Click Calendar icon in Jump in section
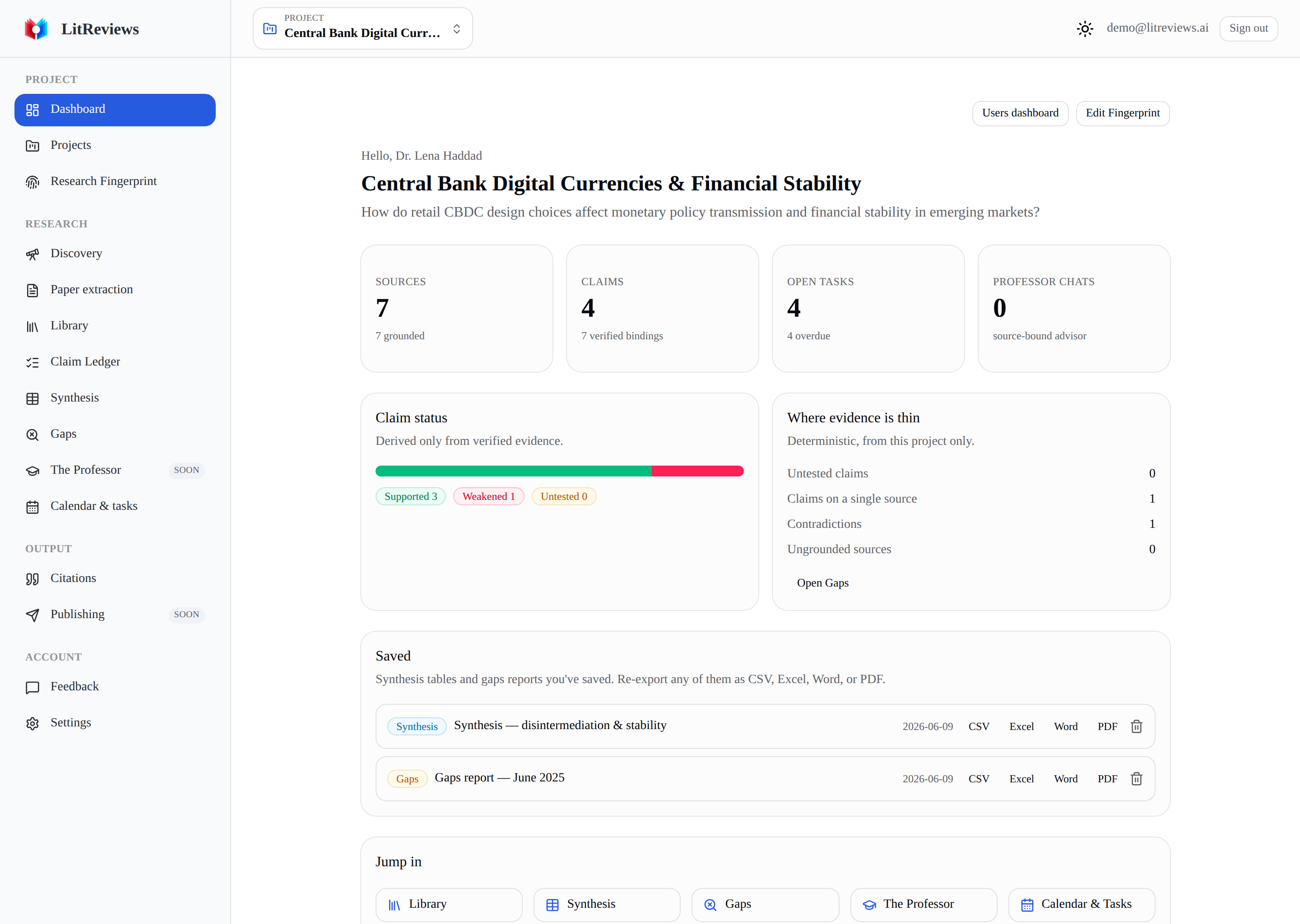1300x924 pixels. point(1027,905)
